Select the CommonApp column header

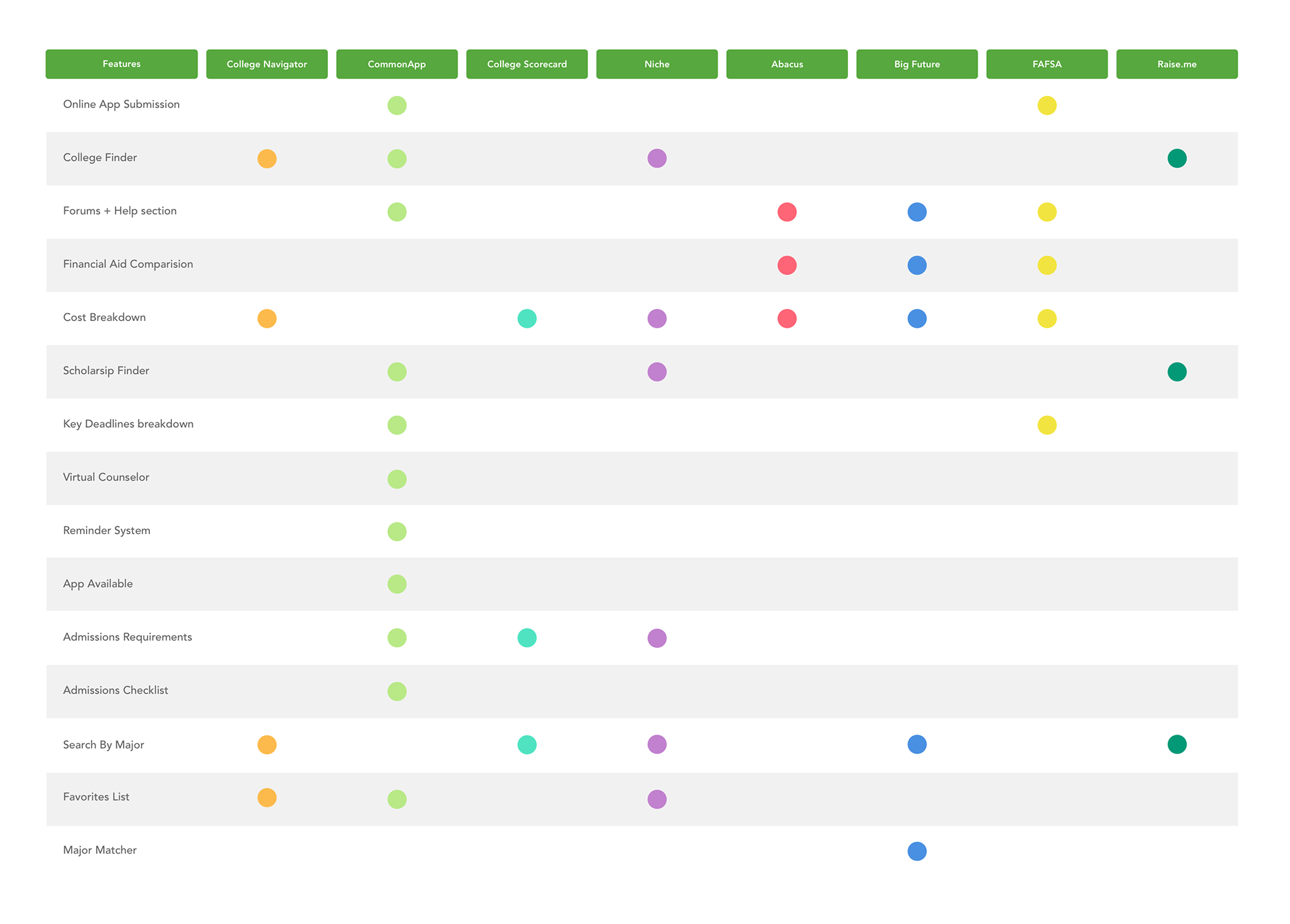pos(397,64)
